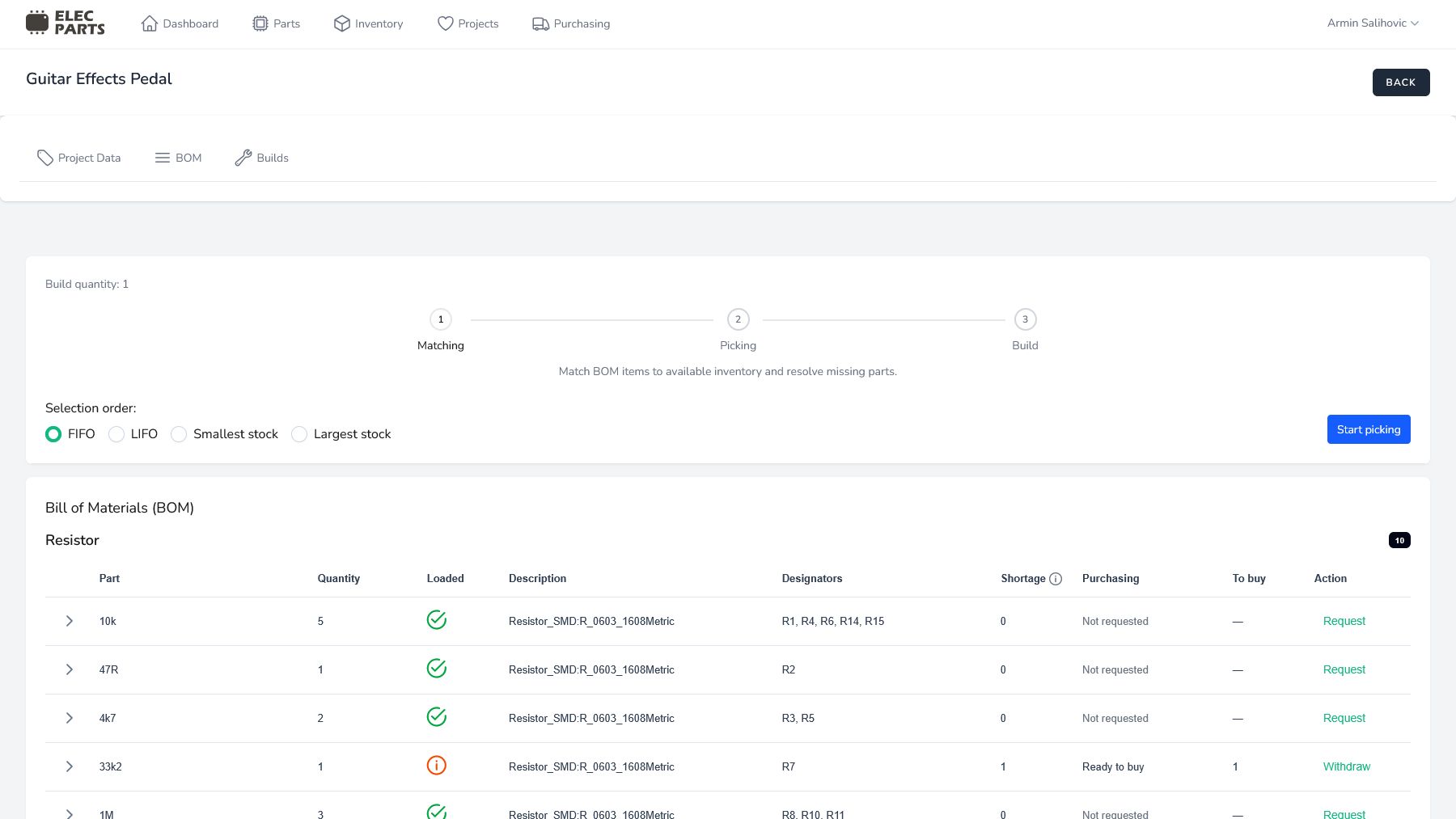Screen dimensions: 1456x819
Task: Open the Dashboard menu item
Action: click(180, 23)
